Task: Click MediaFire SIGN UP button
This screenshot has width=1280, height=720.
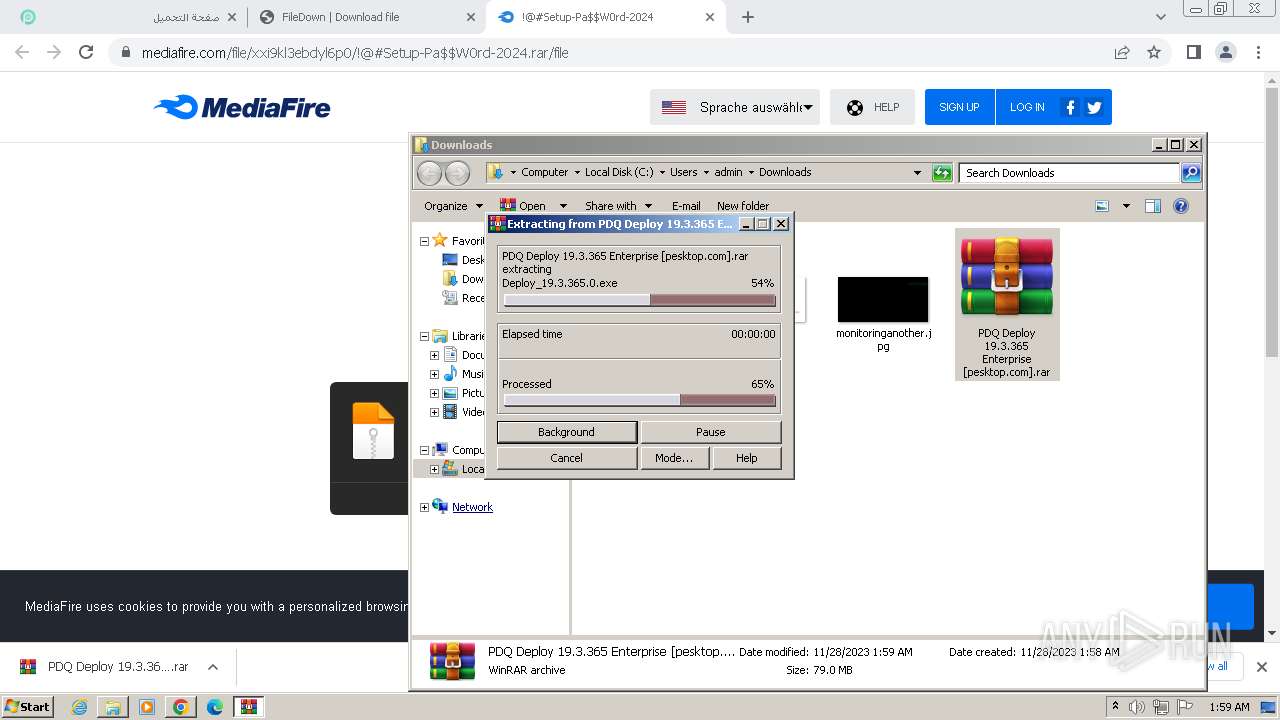Action: [x=959, y=107]
